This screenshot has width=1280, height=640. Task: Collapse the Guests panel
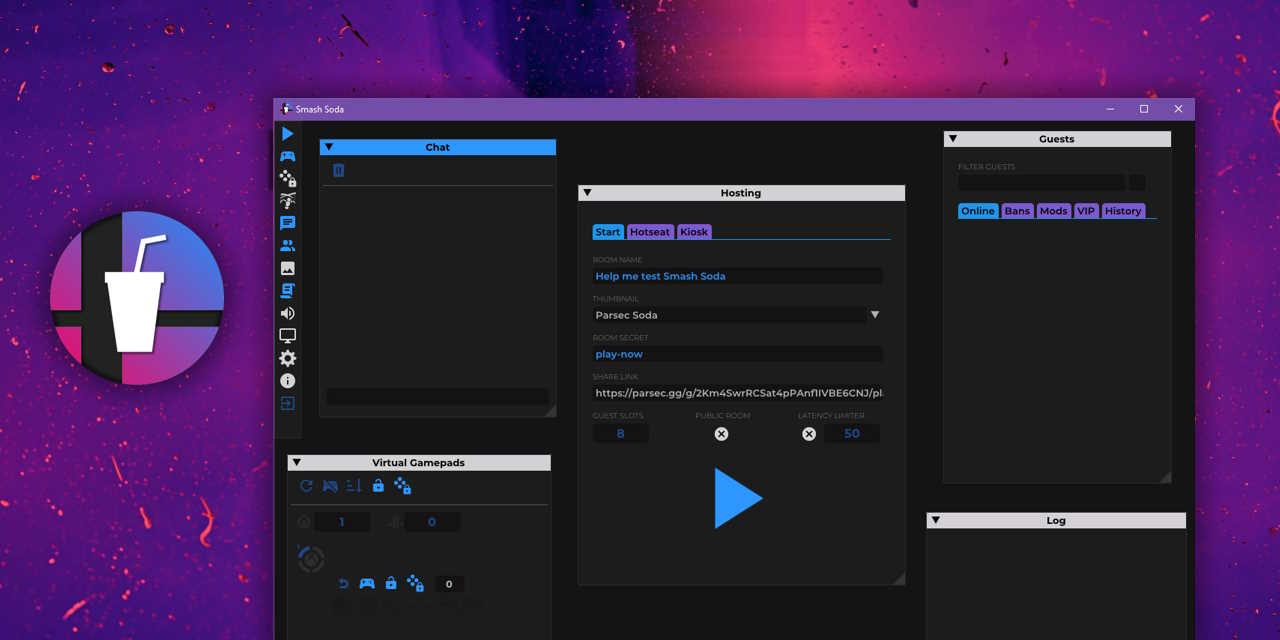click(953, 139)
